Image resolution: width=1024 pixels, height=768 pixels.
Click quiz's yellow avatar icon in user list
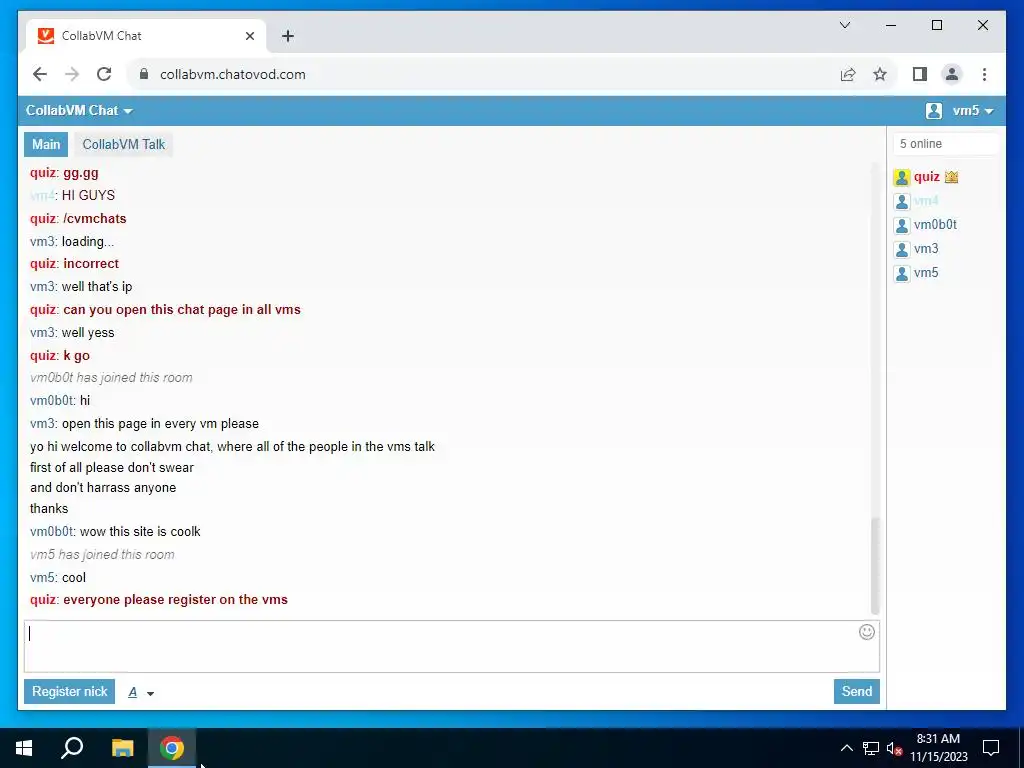click(902, 177)
